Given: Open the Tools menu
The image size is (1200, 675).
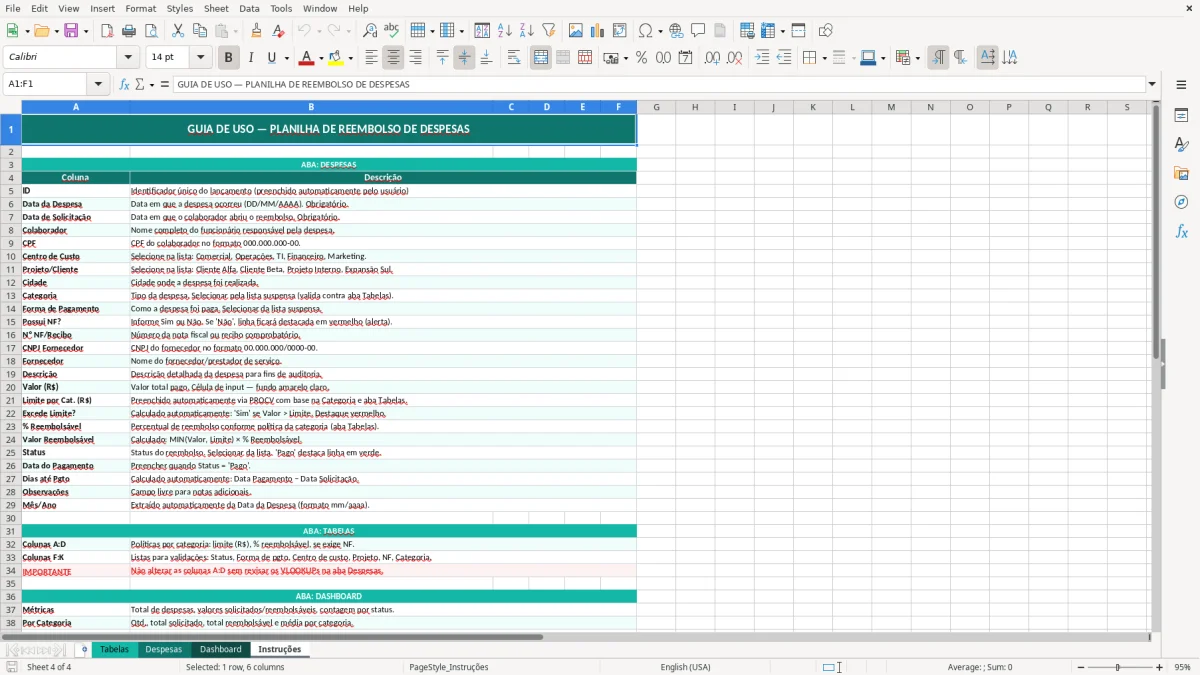Looking at the screenshot, I should [281, 8].
